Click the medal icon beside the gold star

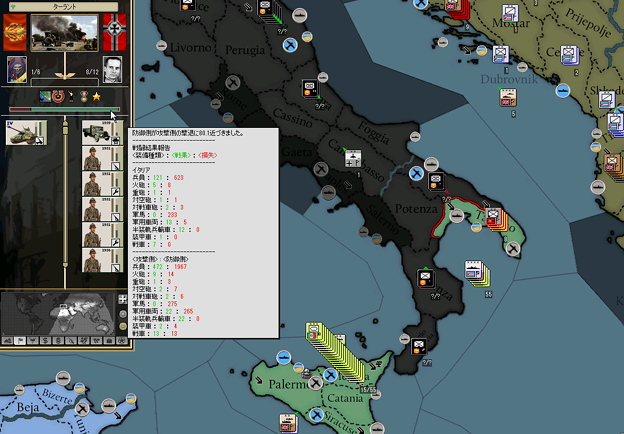pos(84,96)
